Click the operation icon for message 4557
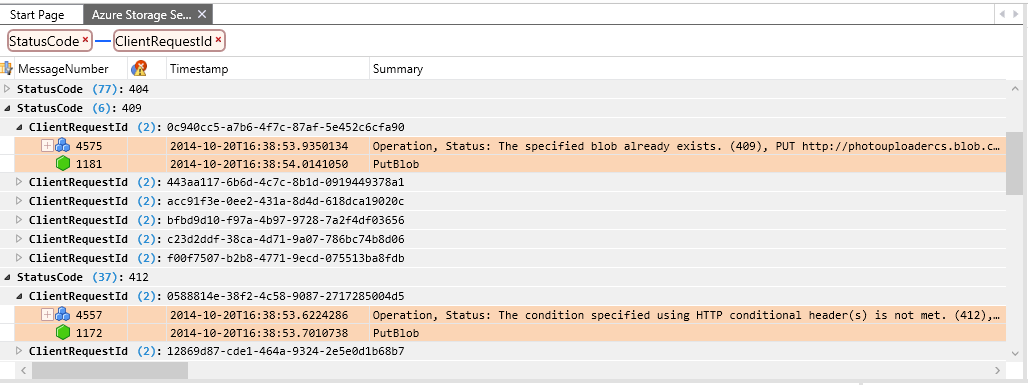 point(62,314)
